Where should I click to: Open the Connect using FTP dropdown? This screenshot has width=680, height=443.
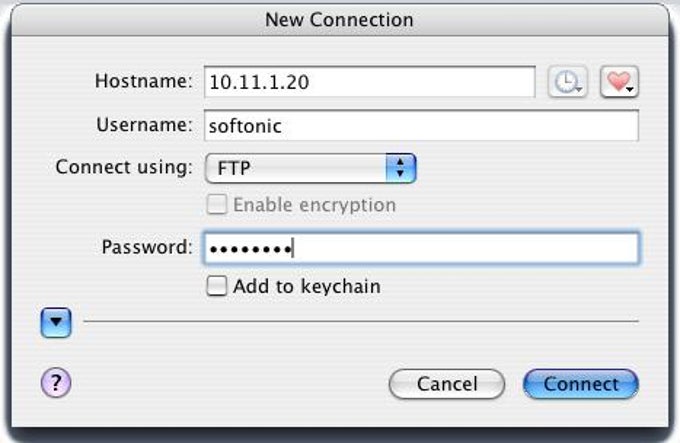point(311,168)
